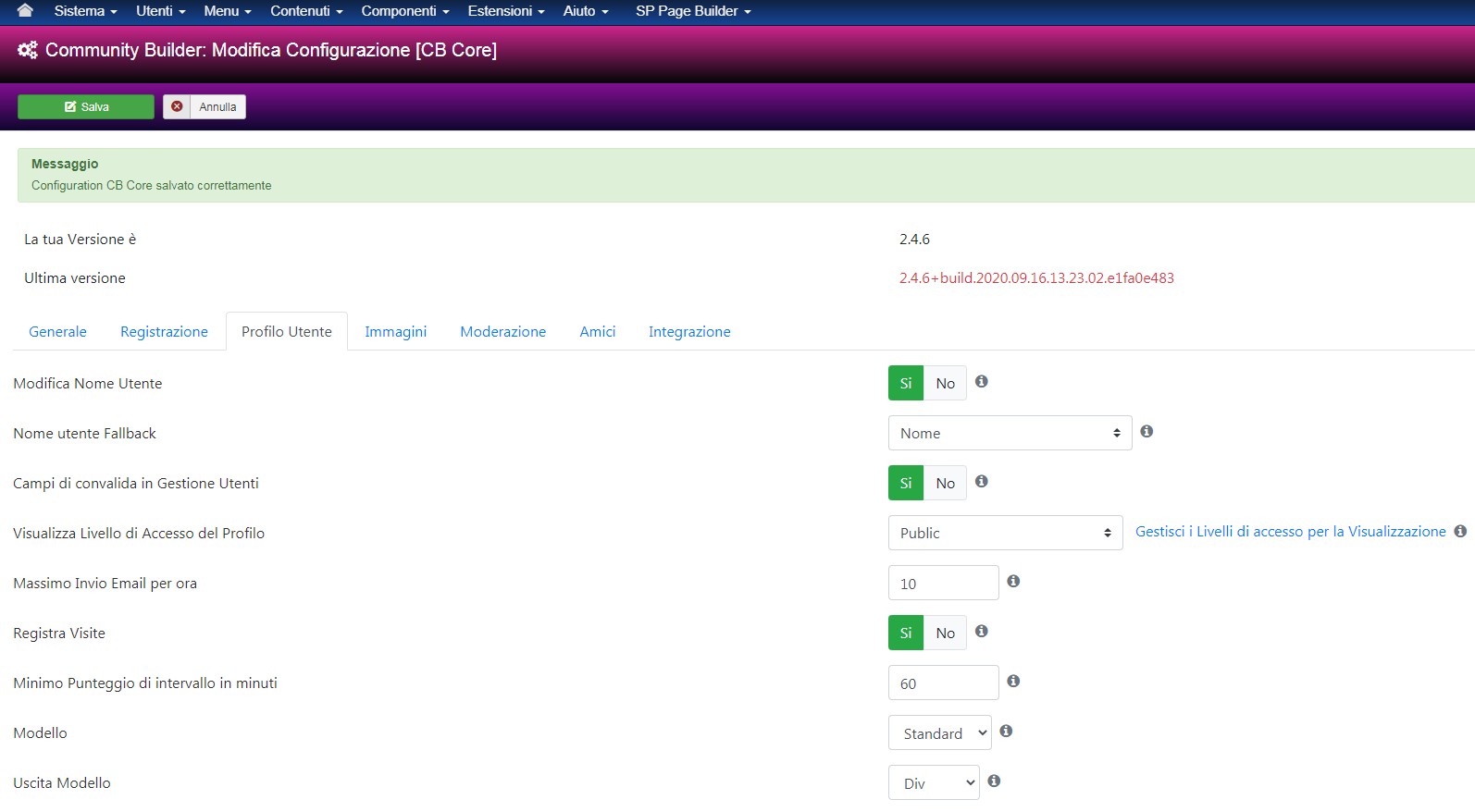Choose No for Campi di convalida

(x=945, y=483)
